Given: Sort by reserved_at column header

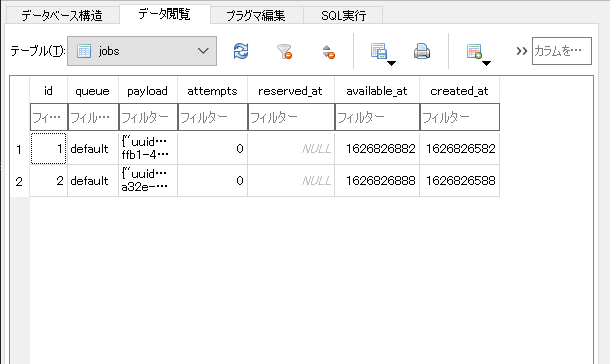Looking at the screenshot, I should click(x=291, y=91).
